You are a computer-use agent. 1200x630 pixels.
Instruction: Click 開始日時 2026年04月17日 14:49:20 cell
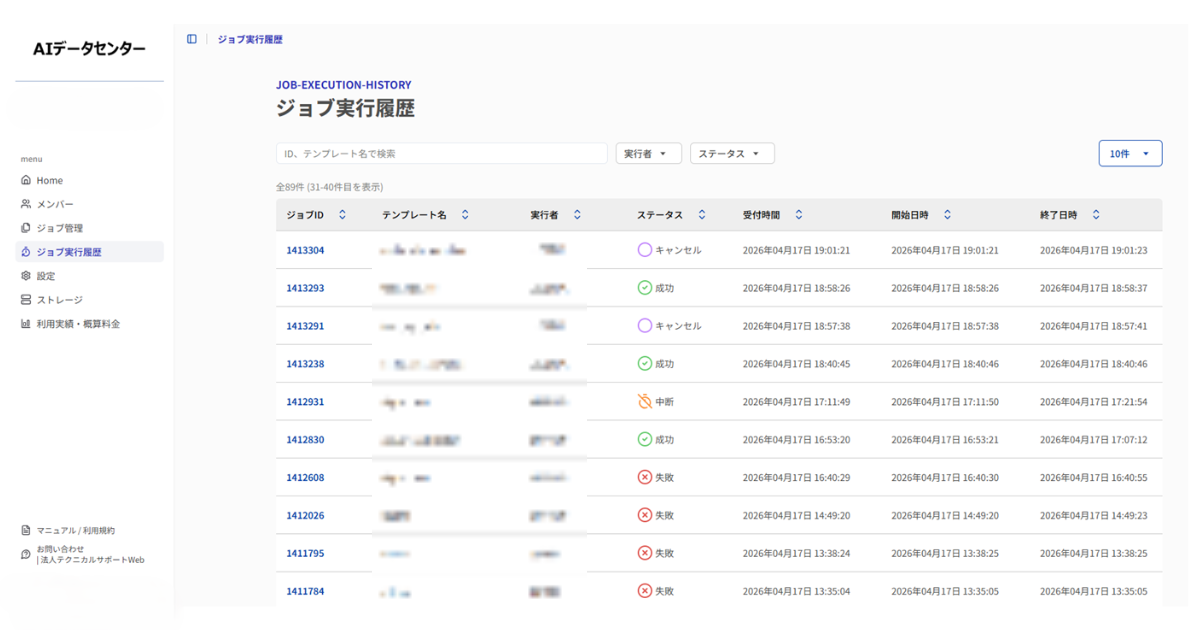(945, 516)
